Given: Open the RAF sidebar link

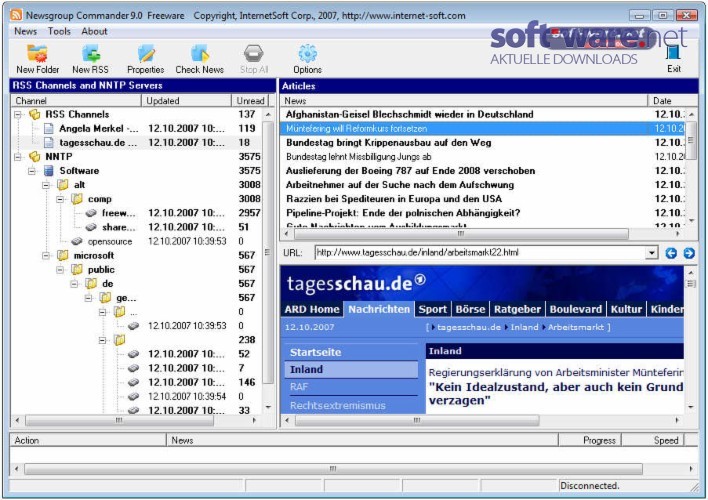Looking at the screenshot, I should point(298,387).
